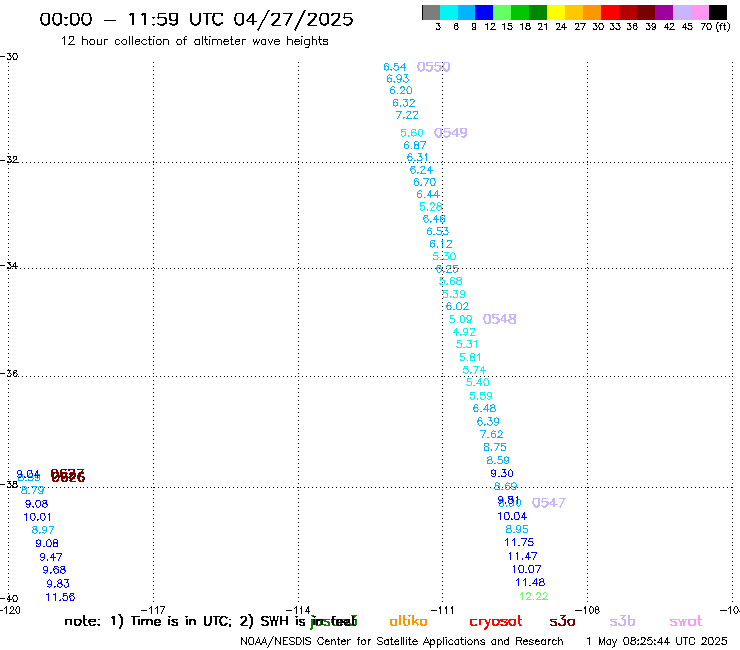Click the wave height value 6.87
740x650 pixels.
pos(414,145)
